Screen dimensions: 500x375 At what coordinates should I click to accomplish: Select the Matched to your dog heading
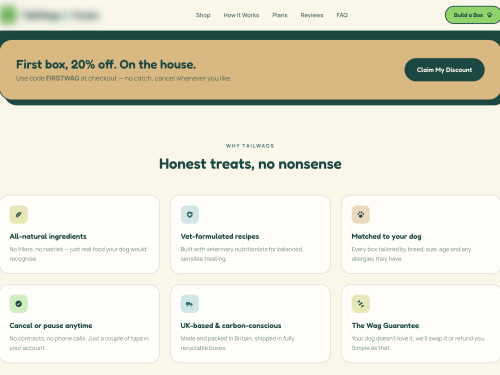pyautogui.click(x=386, y=236)
